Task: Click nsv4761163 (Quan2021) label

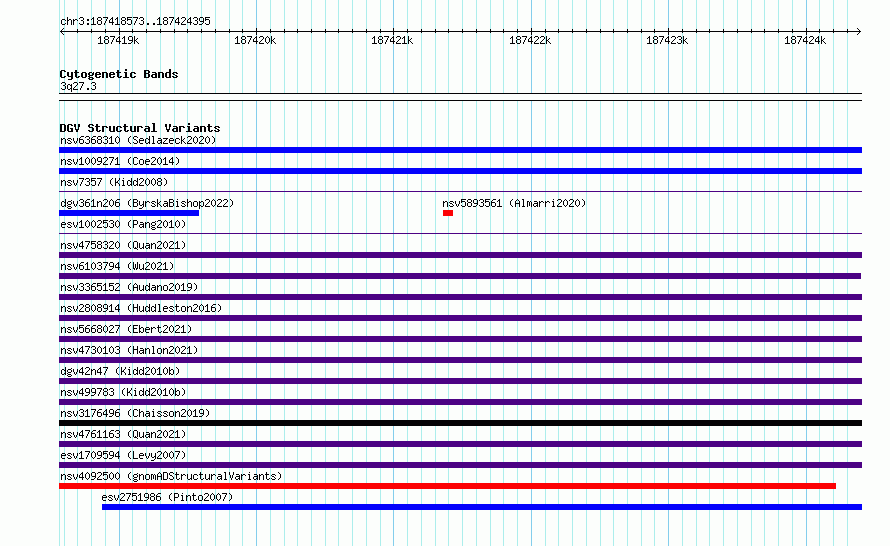Action: tap(123, 434)
